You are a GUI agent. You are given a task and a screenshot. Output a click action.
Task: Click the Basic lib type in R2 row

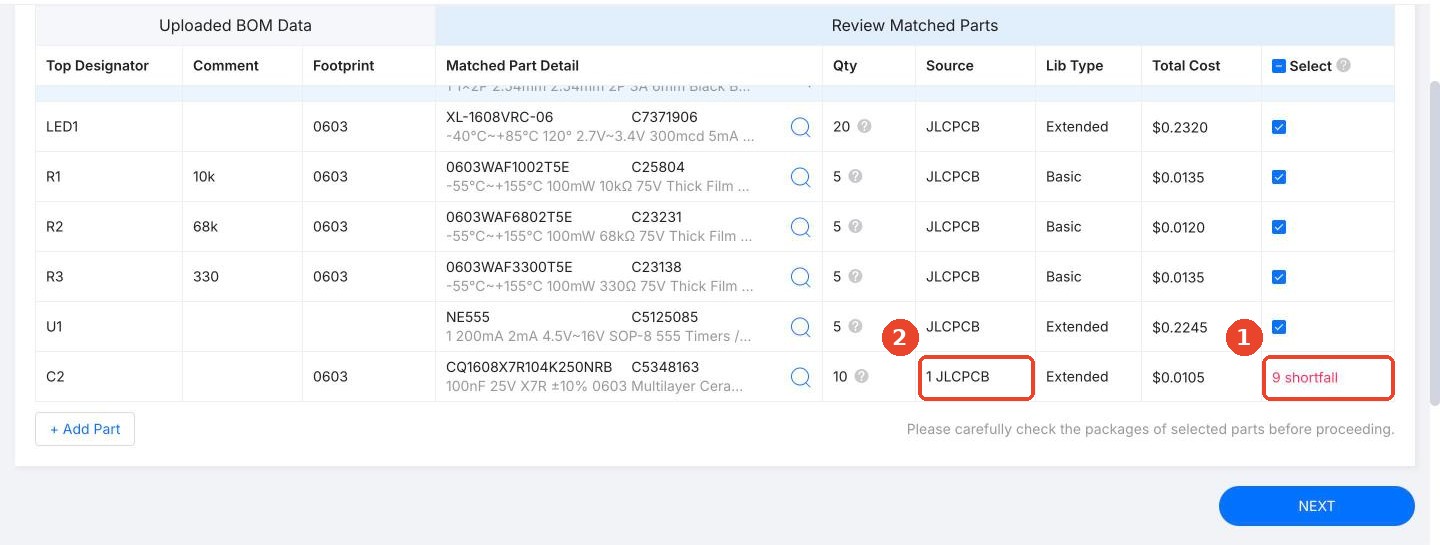tap(1064, 227)
